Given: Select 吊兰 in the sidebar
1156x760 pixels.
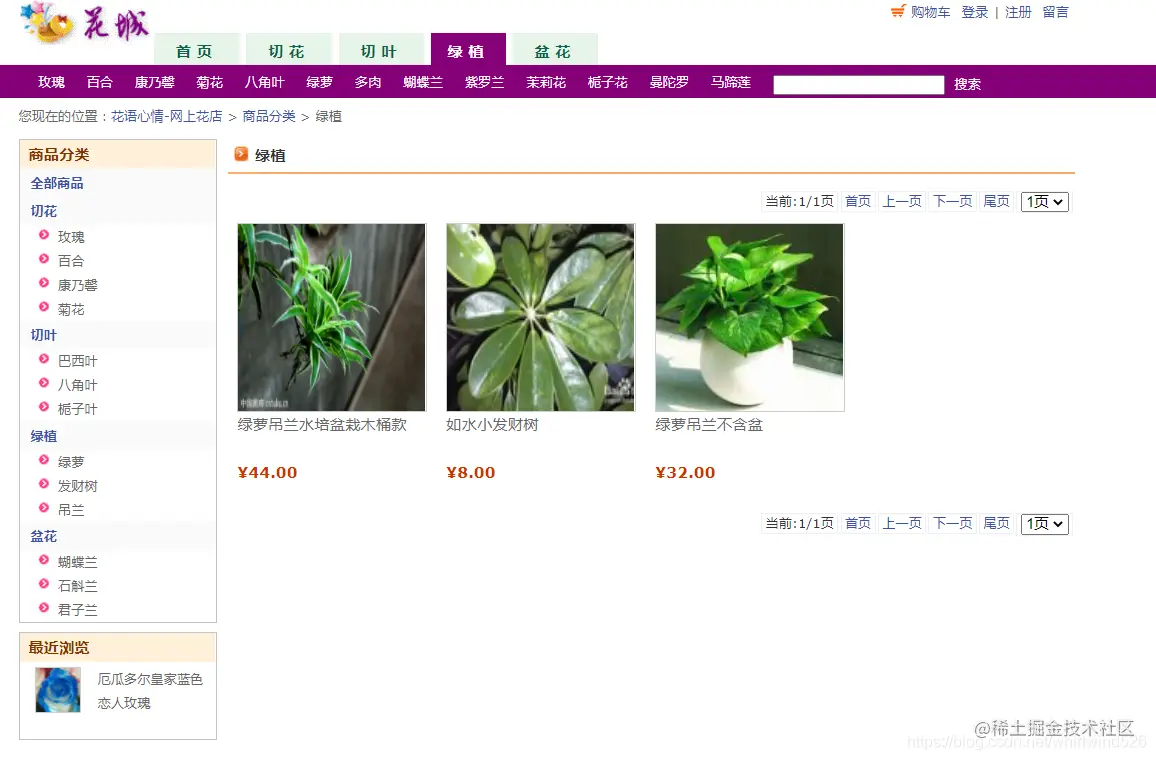Looking at the screenshot, I should click(71, 510).
